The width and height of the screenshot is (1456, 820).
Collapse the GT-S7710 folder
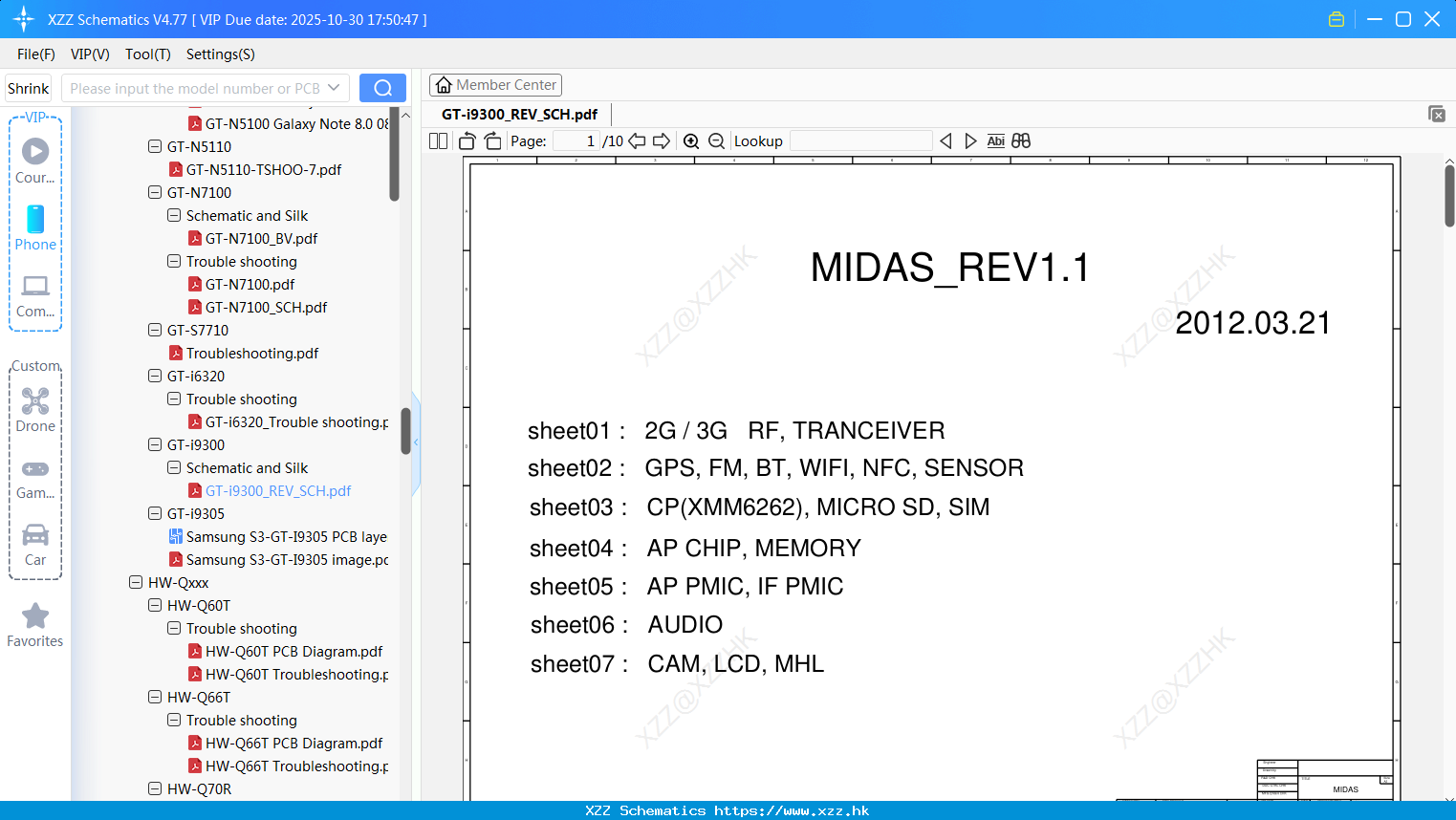tap(155, 330)
